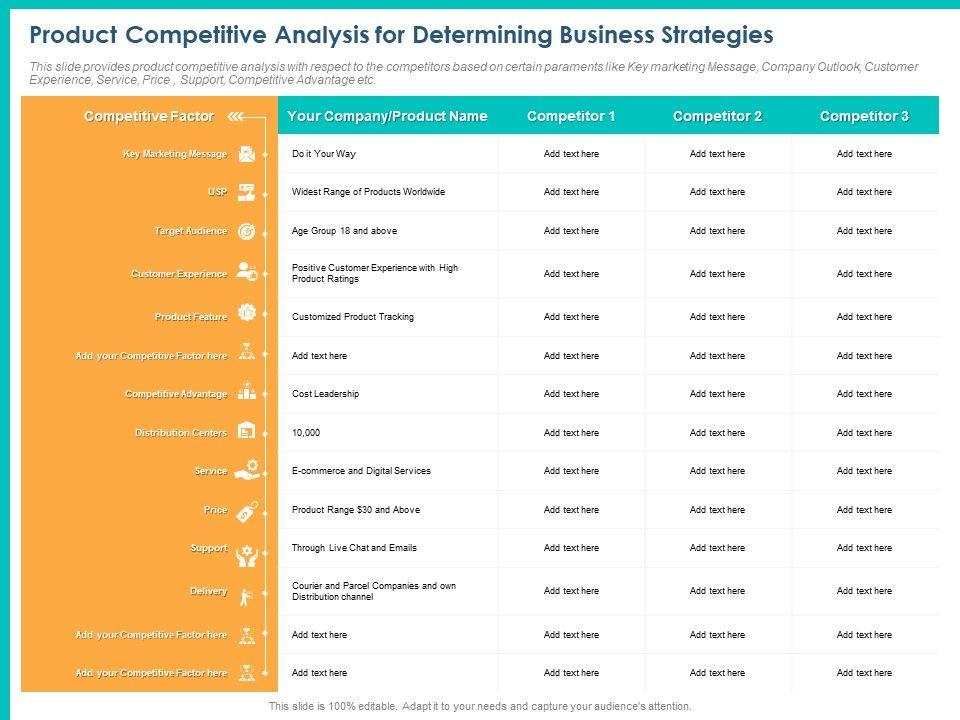Select the Competitor 3 column header

(864, 117)
